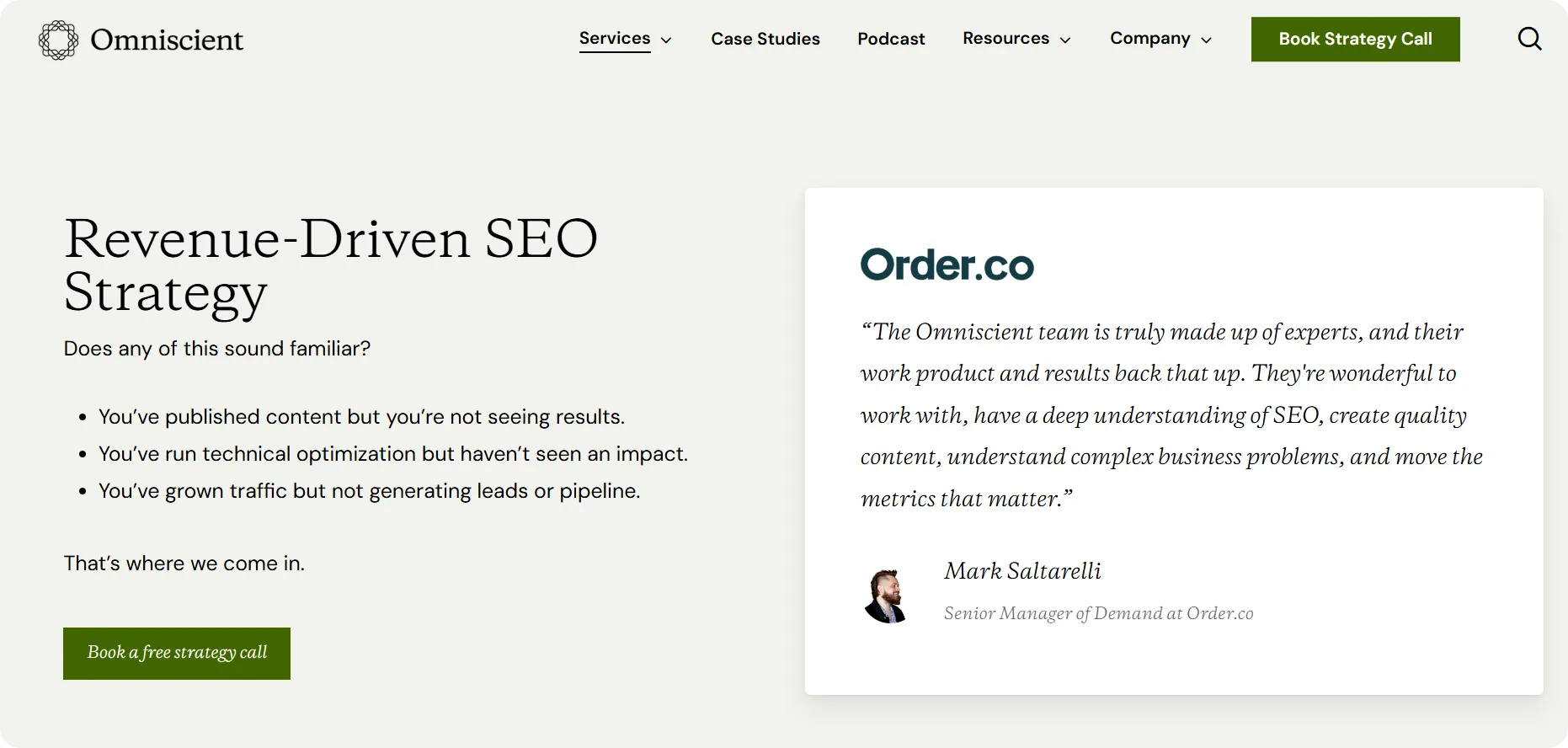Expand the Services dropdown menu
The height and width of the screenshot is (748, 1568).
tap(615, 38)
